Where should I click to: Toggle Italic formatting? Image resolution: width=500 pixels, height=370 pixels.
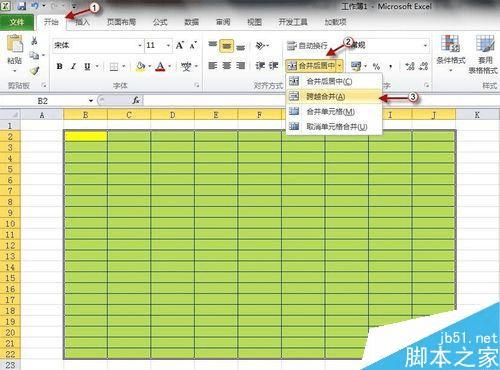click(x=73, y=66)
